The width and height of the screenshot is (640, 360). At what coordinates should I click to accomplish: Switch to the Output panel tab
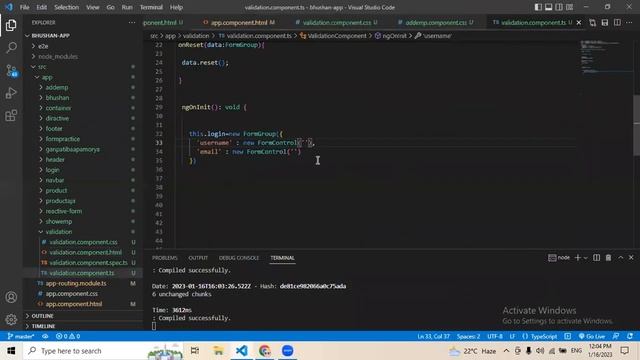tap(198, 258)
